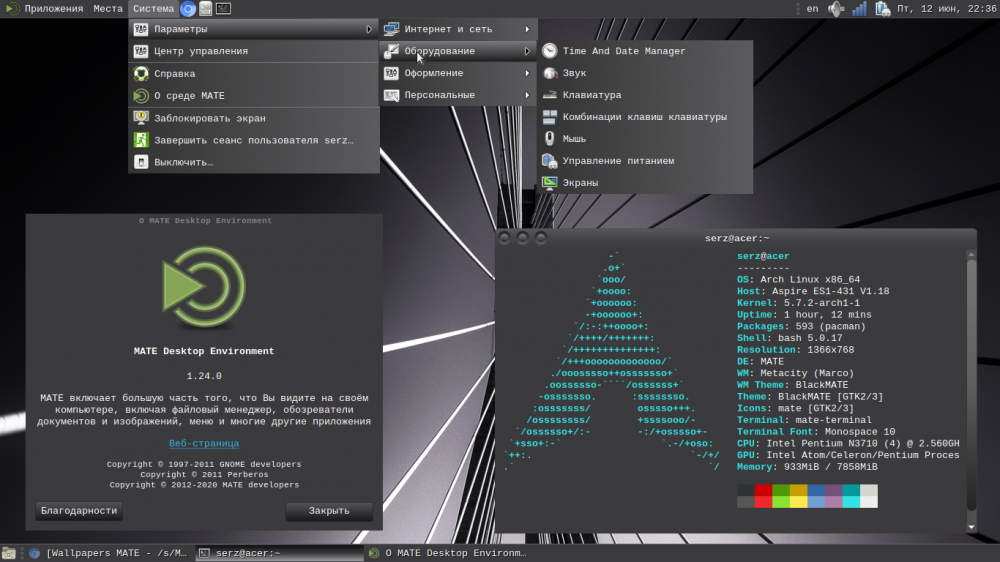Open Time And Date Manager entry
Image resolution: width=1000 pixels, height=562 pixels.
[645, 51]
